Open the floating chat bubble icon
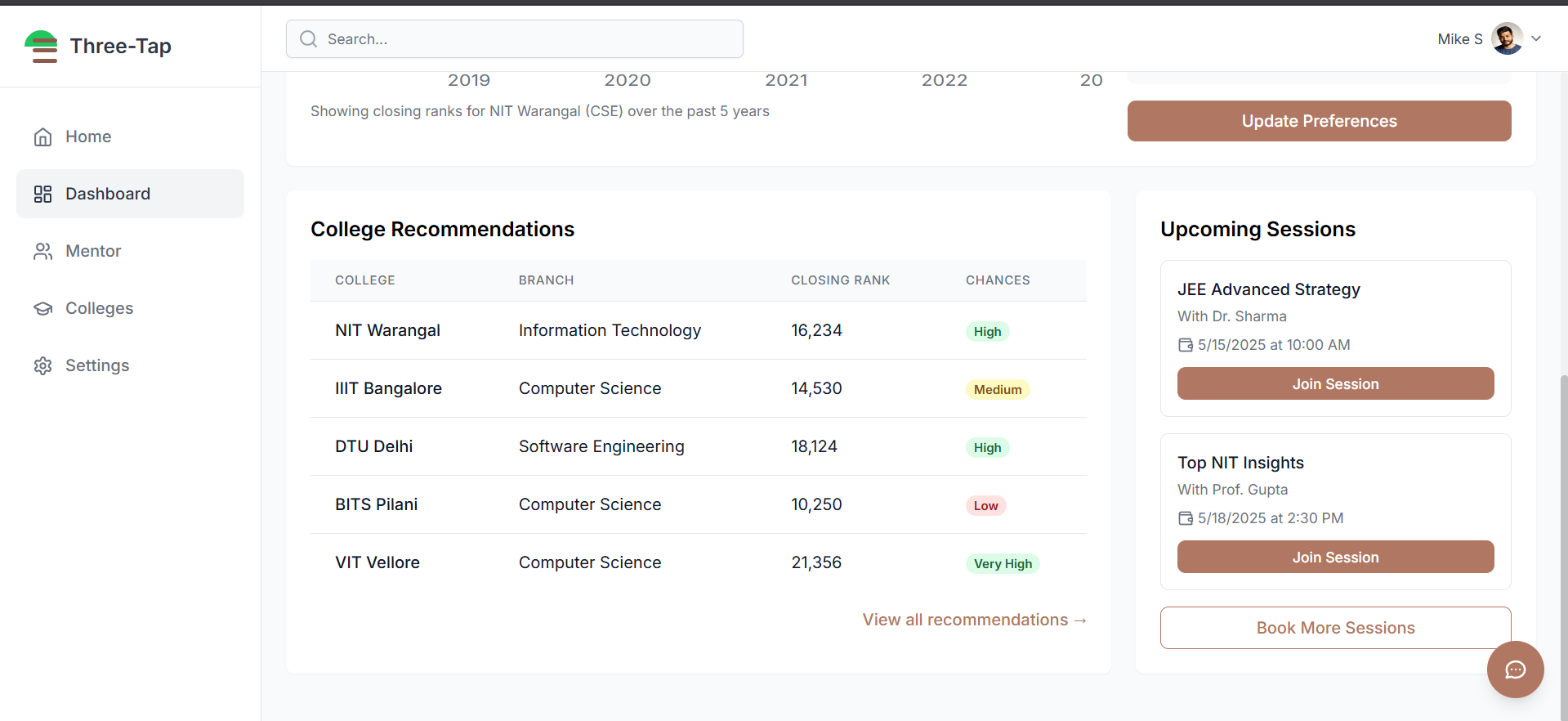The width and height of the screenshot is (1568, 721). click(x=1515, y=669)
